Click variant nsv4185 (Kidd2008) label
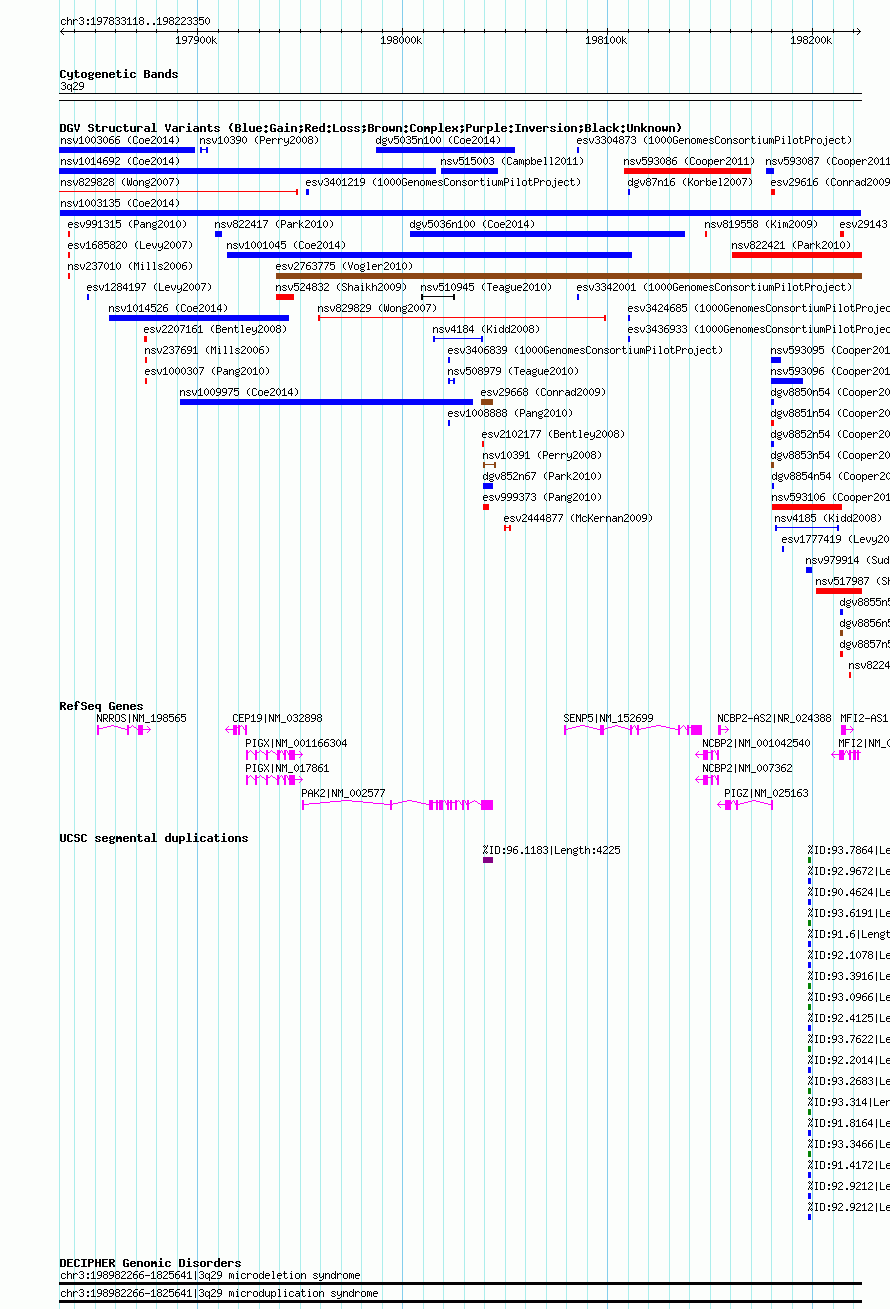890x1309 pixels. [x=828, y=518]
